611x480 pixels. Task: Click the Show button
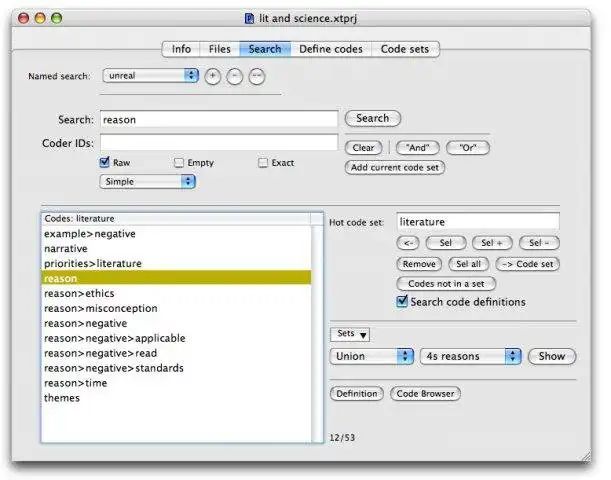pos(552,356)
